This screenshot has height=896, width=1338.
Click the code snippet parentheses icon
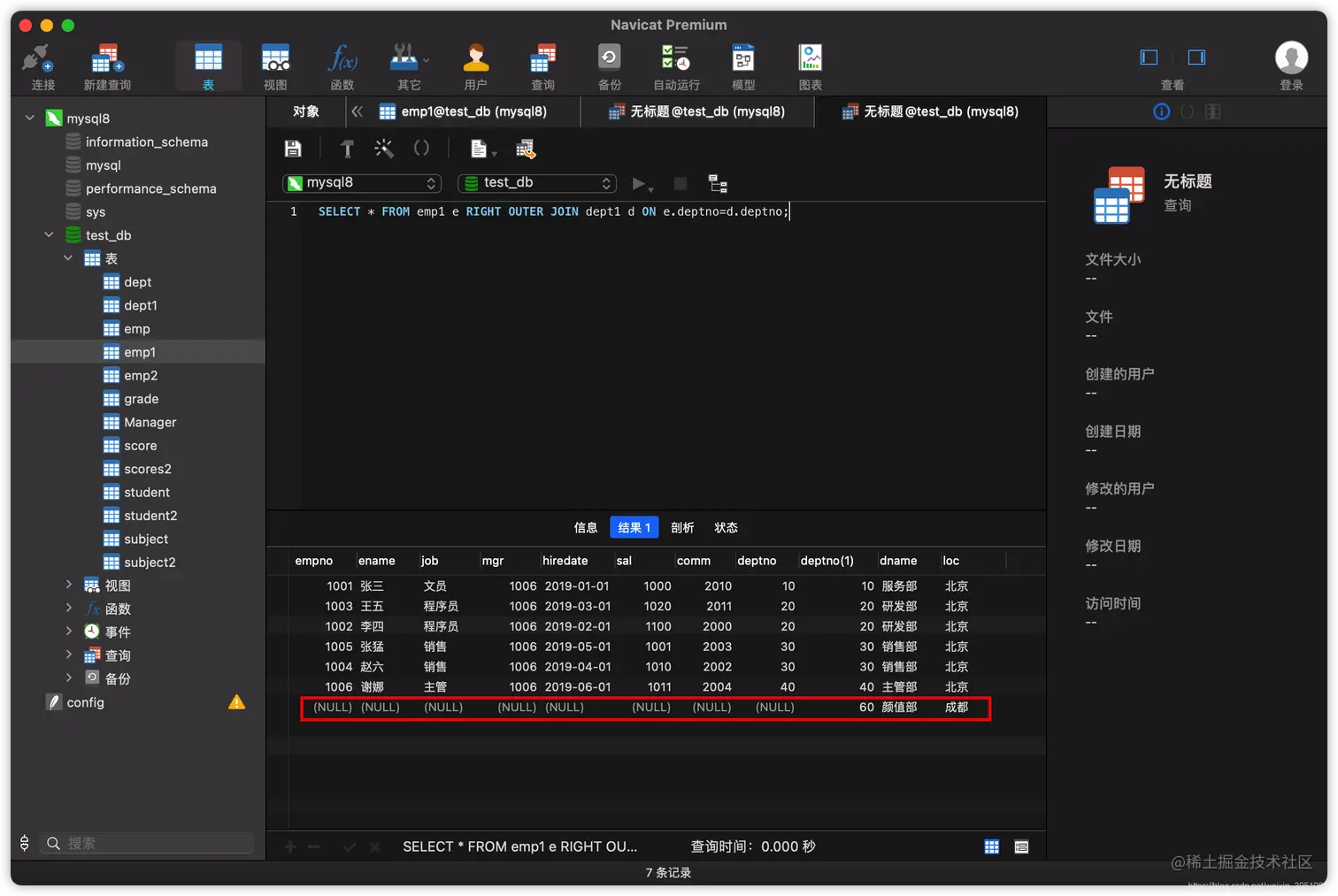tap(421, 149)
